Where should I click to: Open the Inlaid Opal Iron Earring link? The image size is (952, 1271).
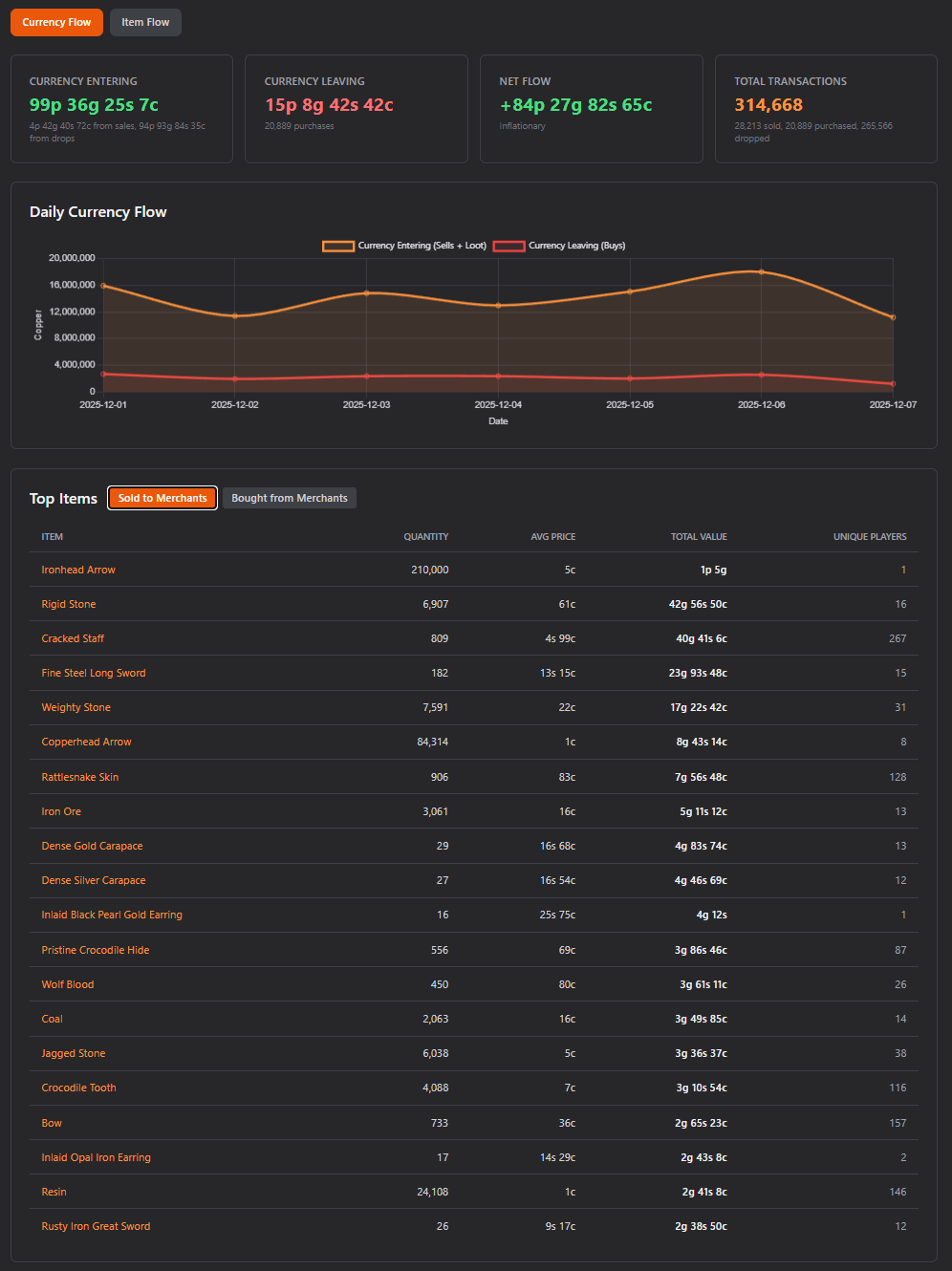(97, 1157)
